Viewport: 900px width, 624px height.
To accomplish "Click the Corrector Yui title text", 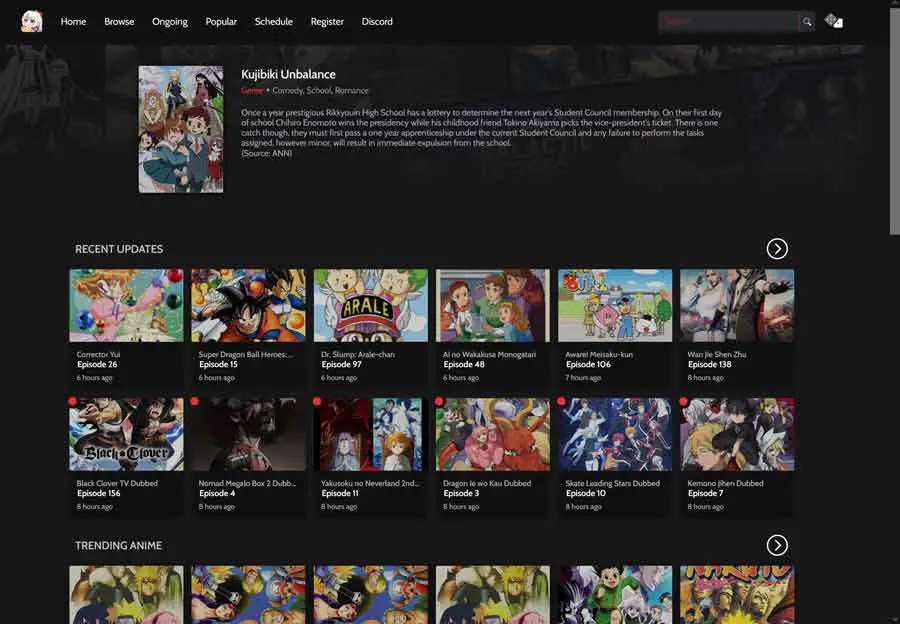I will pyautogui.click(x=98, y=354).
